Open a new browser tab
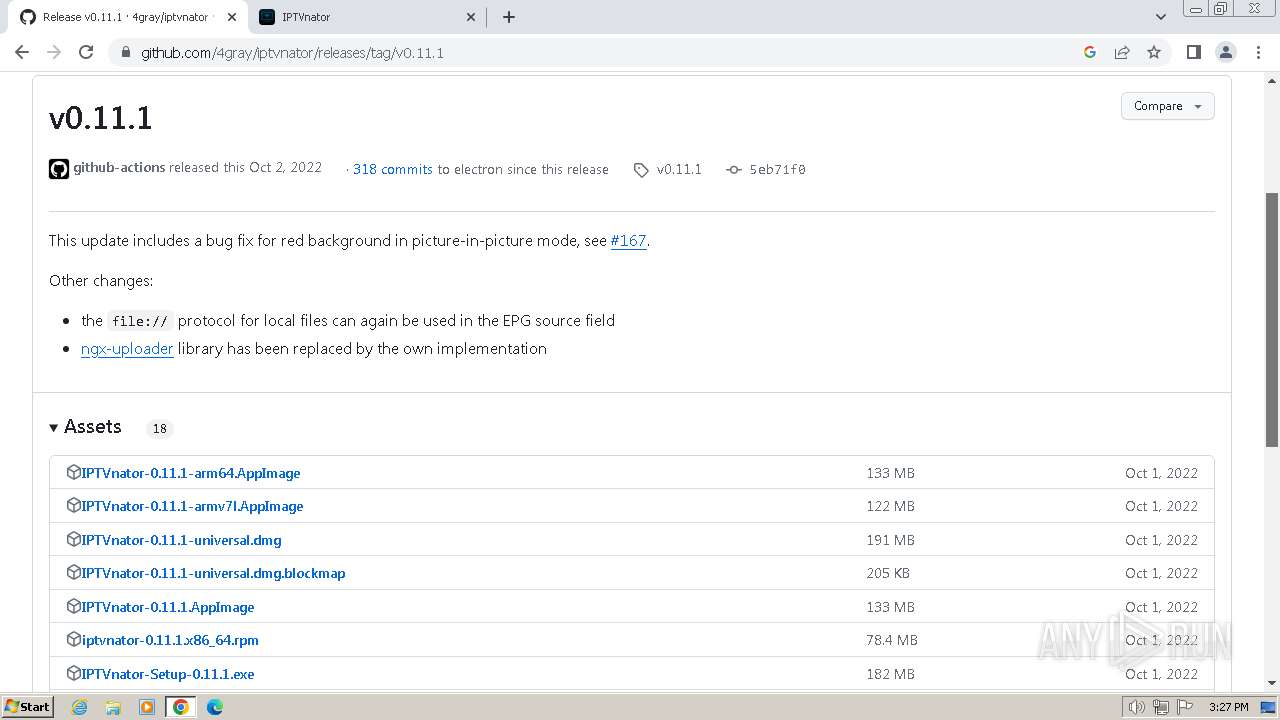Viewport: 1280px width, 720px height. pos(508,17)
